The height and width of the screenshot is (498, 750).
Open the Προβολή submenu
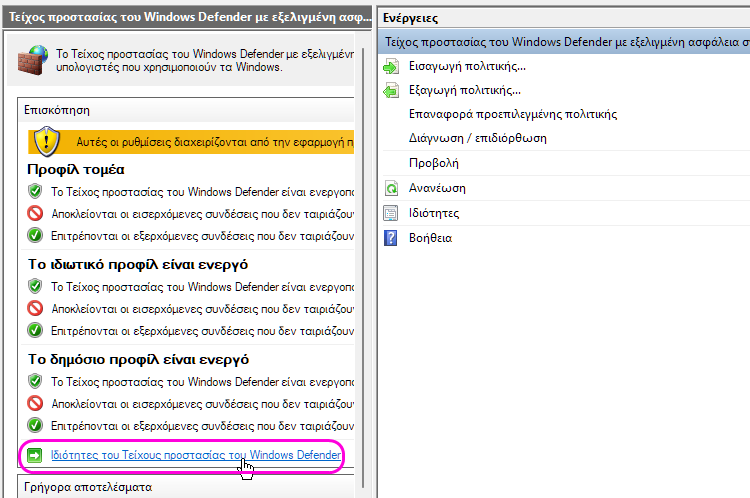(x=433, y=163)
